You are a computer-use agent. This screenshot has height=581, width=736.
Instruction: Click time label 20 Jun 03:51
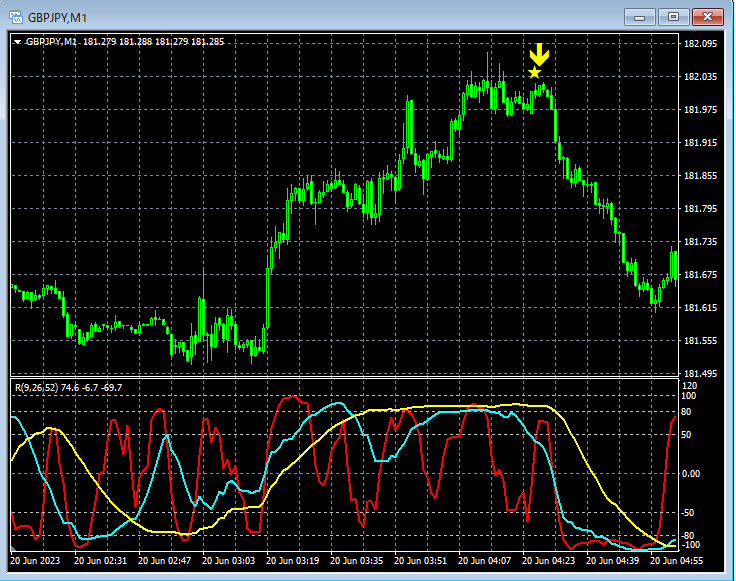coord(420,561)
